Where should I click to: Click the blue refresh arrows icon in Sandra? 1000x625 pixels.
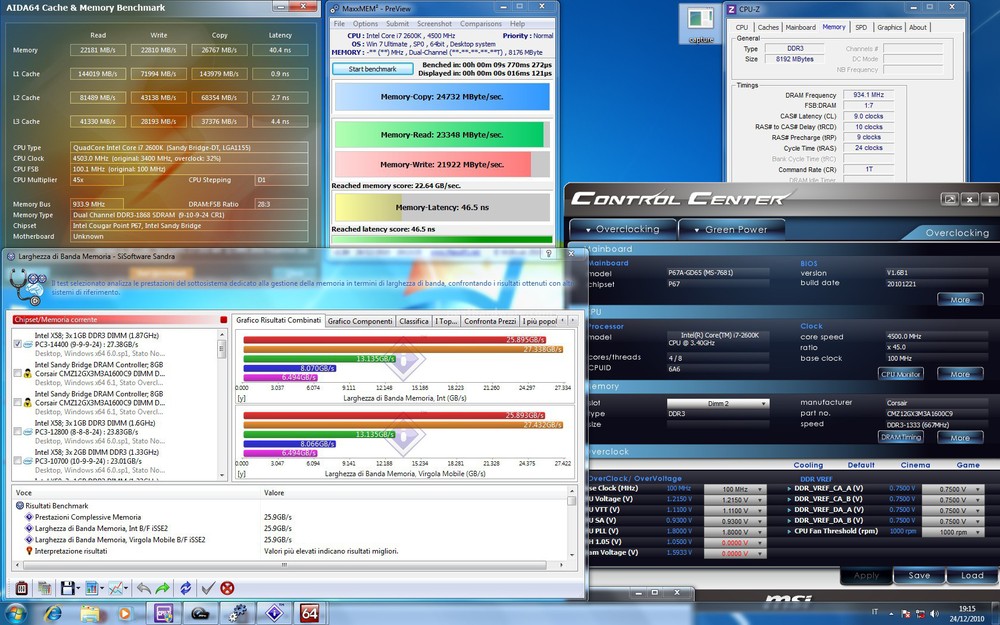point(186,588)
